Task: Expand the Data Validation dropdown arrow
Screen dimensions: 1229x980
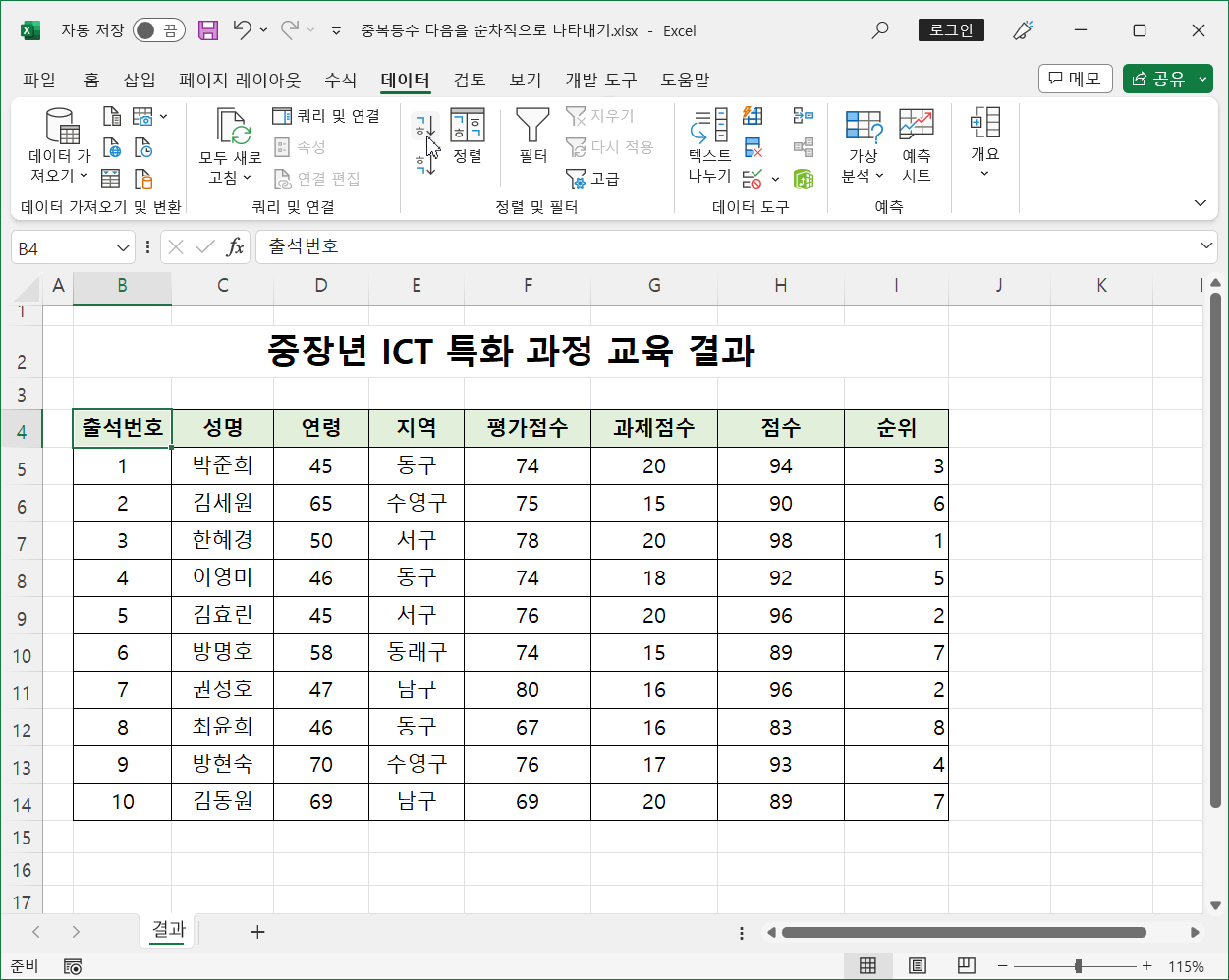Action: coord(775,179)
